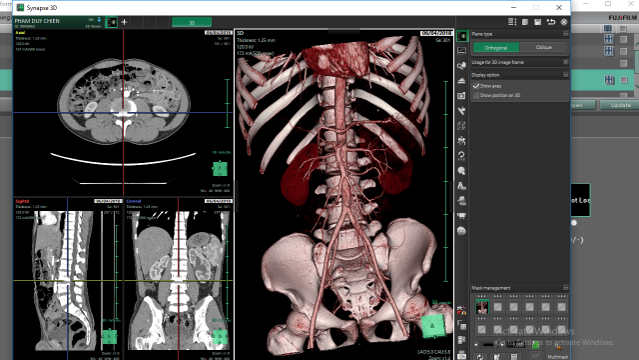639x360 pixels.
Task: Click the eject-shaped icon in sidebar
Action: [461, 81]
